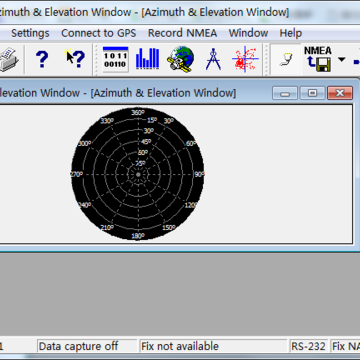Click the 360° label on the polar plot

coord(138,113)
